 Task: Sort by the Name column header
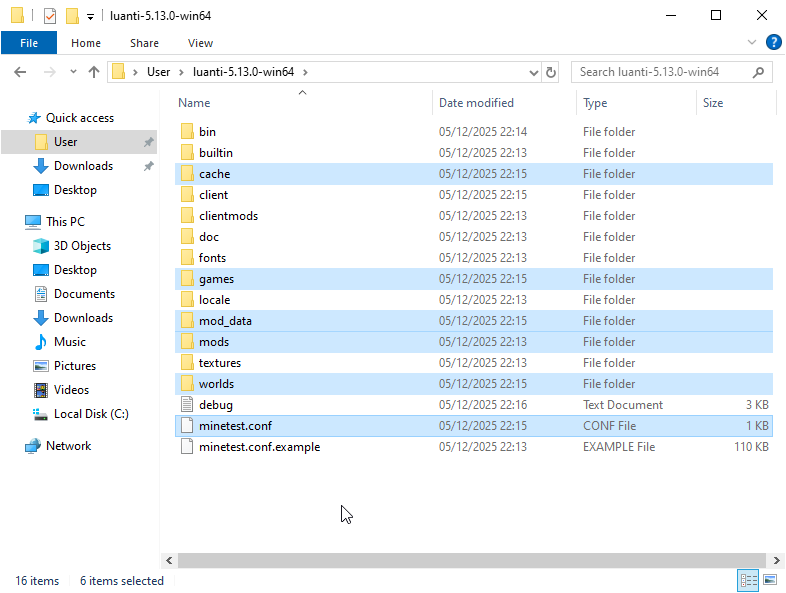(x=194, y=103)
